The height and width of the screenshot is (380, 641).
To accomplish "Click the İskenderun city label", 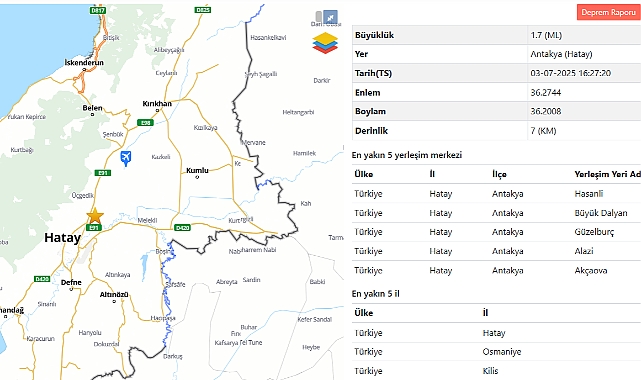I will coord(84,63).
